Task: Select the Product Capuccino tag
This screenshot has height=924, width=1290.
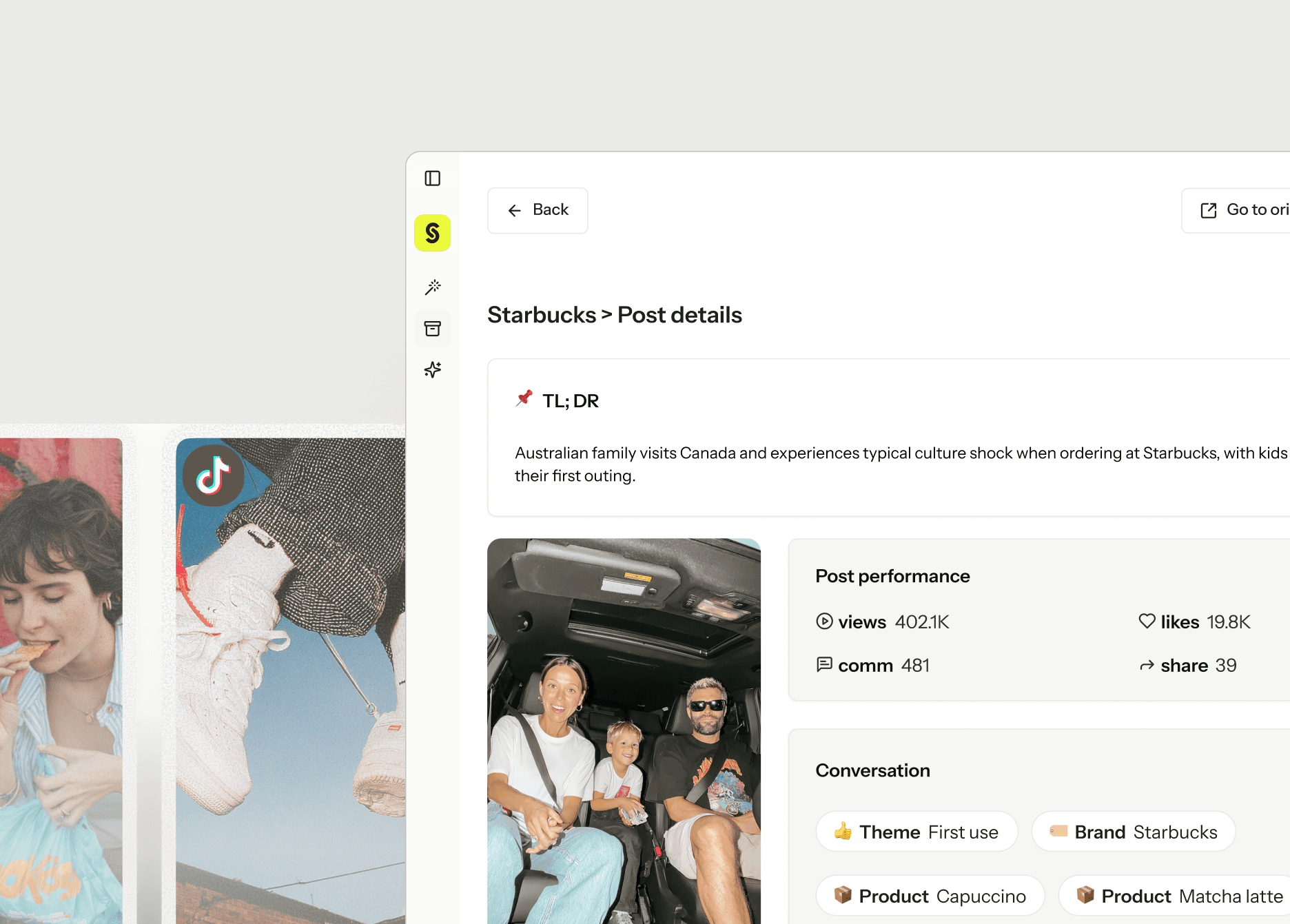Action: point(930,896)
